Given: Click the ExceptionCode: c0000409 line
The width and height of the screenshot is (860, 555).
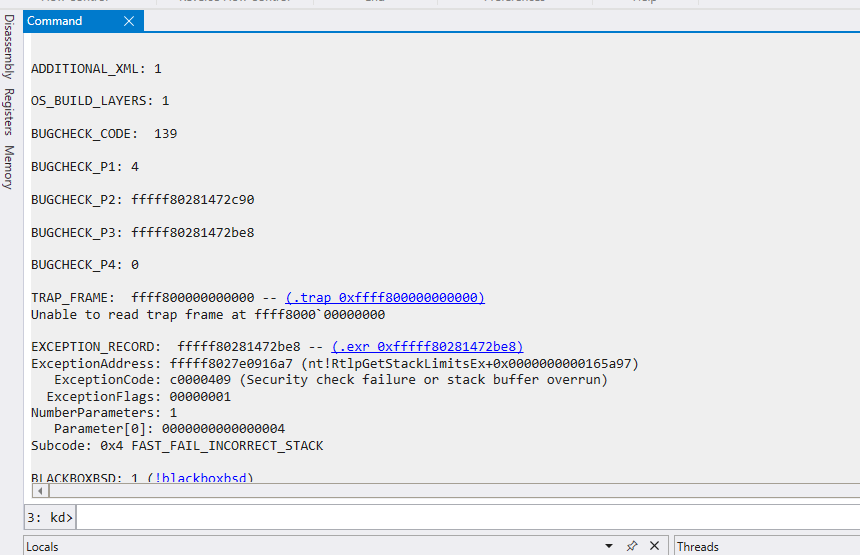Looking at the screenshot, I should click(x=331, y=380).
